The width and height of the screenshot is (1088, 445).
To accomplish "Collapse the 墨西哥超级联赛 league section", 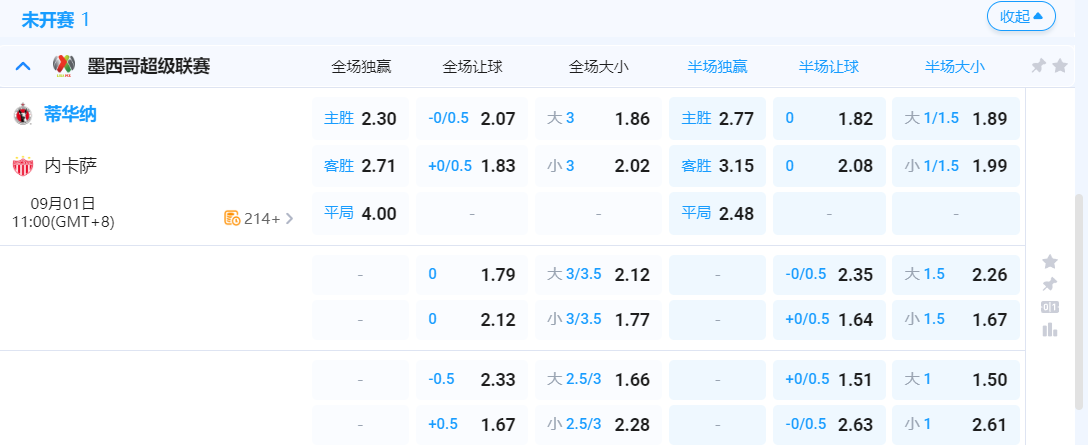I will (x=23, y=67).
